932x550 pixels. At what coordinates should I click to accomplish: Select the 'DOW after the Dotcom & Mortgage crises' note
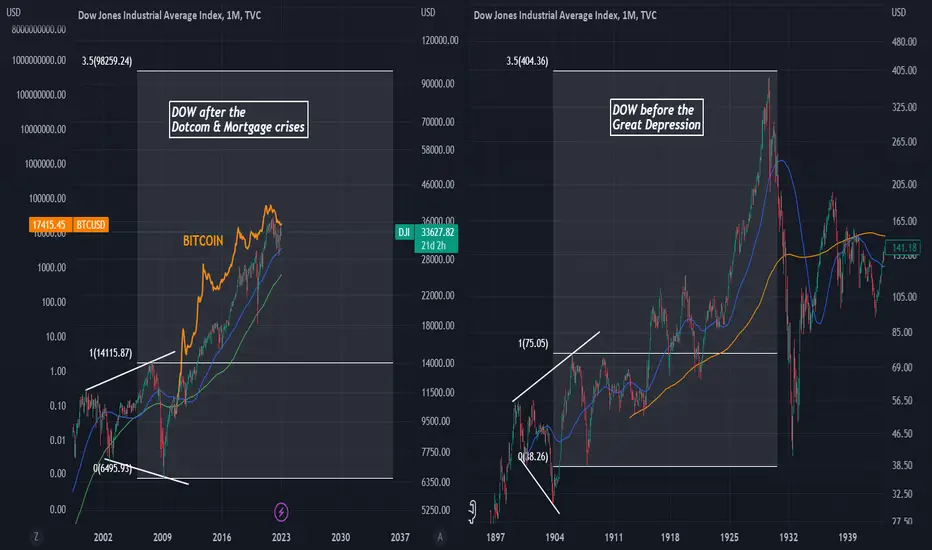(238, 120)
